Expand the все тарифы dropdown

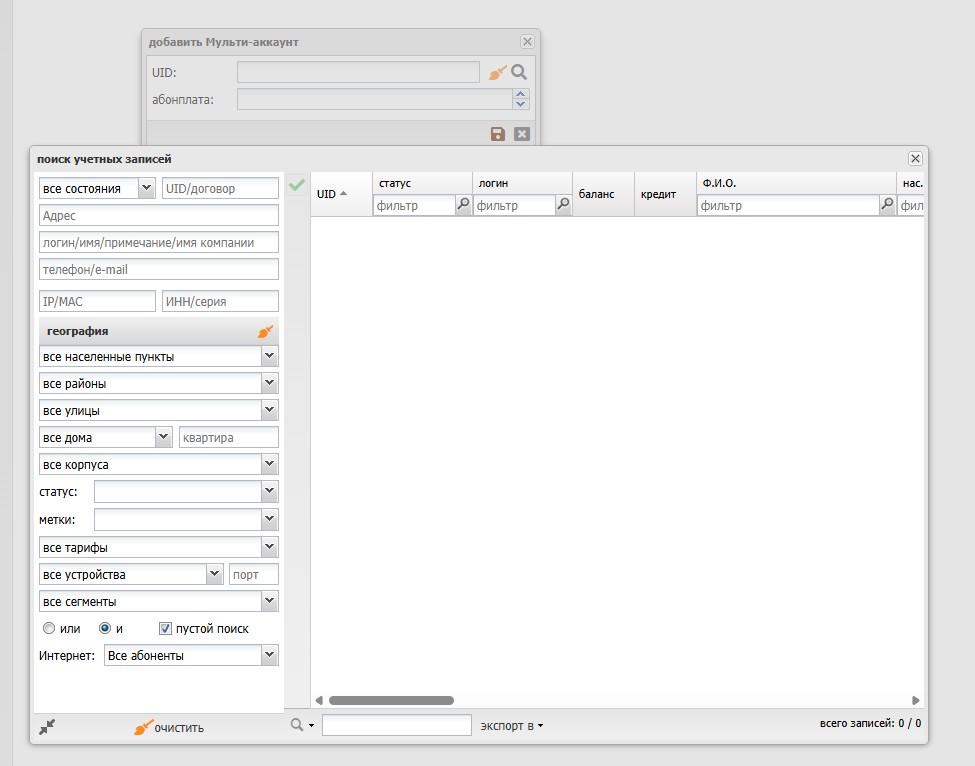[x=268, y=547]
